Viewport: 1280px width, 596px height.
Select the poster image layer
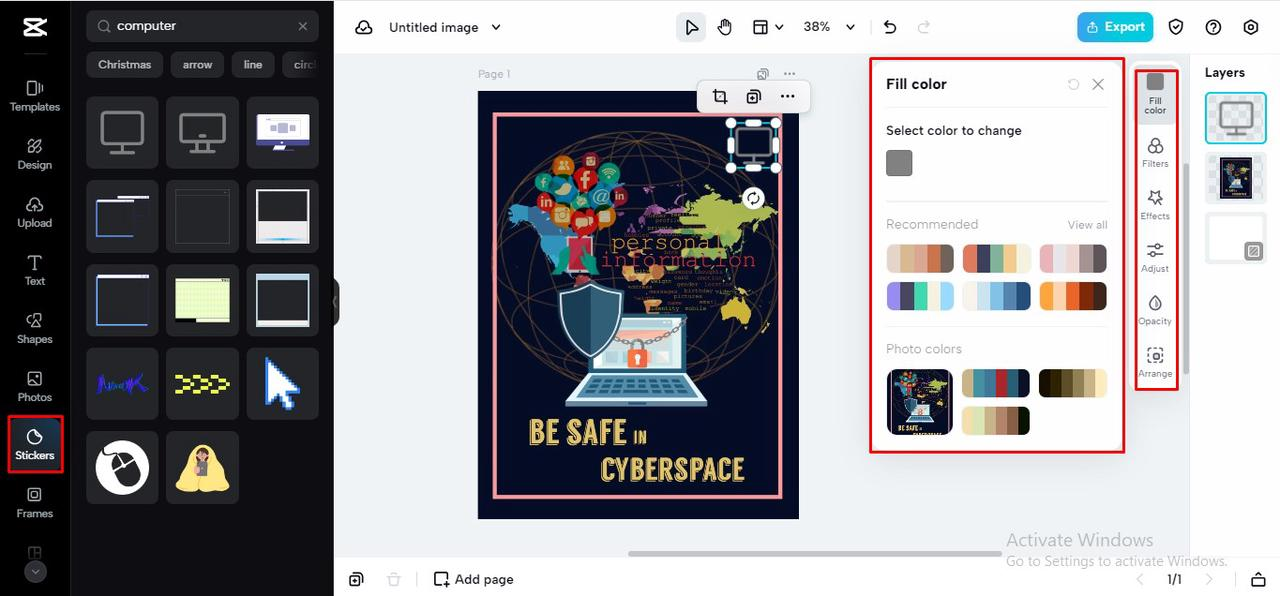click(1235, 178)
